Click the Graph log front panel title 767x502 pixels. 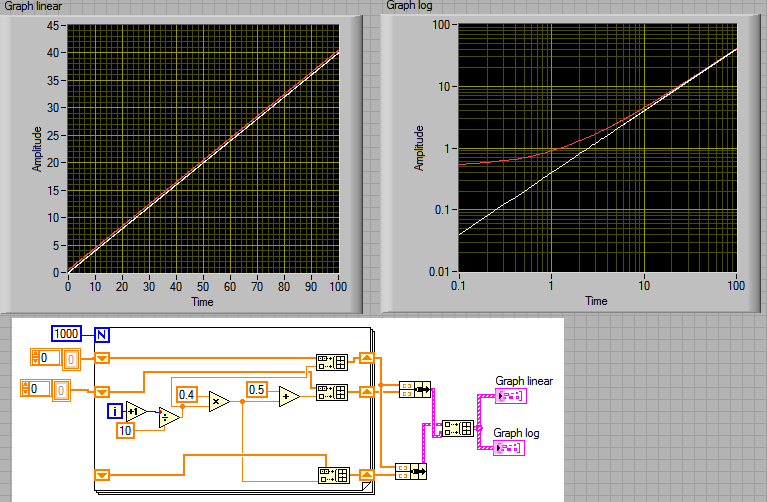[409, 5]
